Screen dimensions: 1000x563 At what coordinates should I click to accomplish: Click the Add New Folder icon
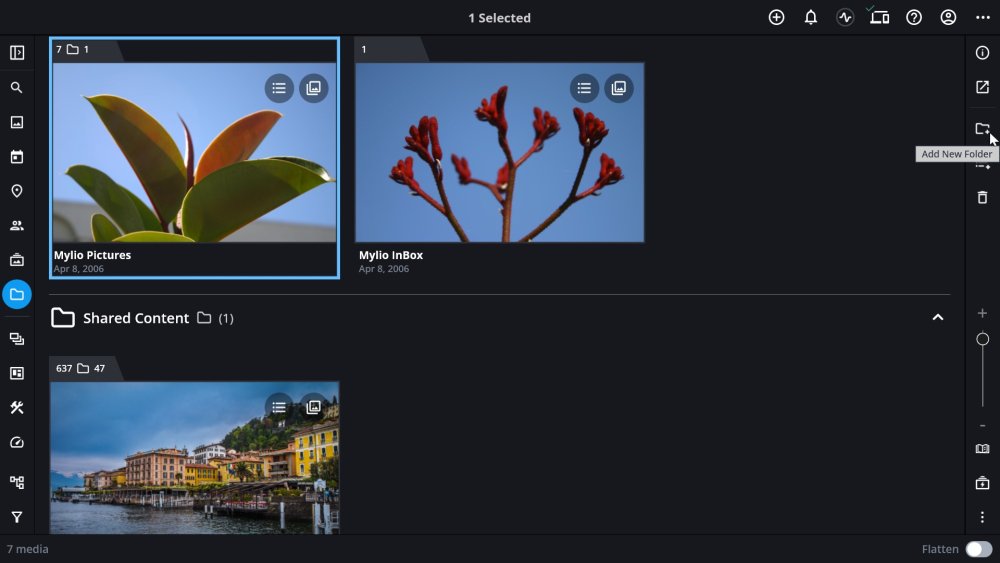(x=982, y=129)
